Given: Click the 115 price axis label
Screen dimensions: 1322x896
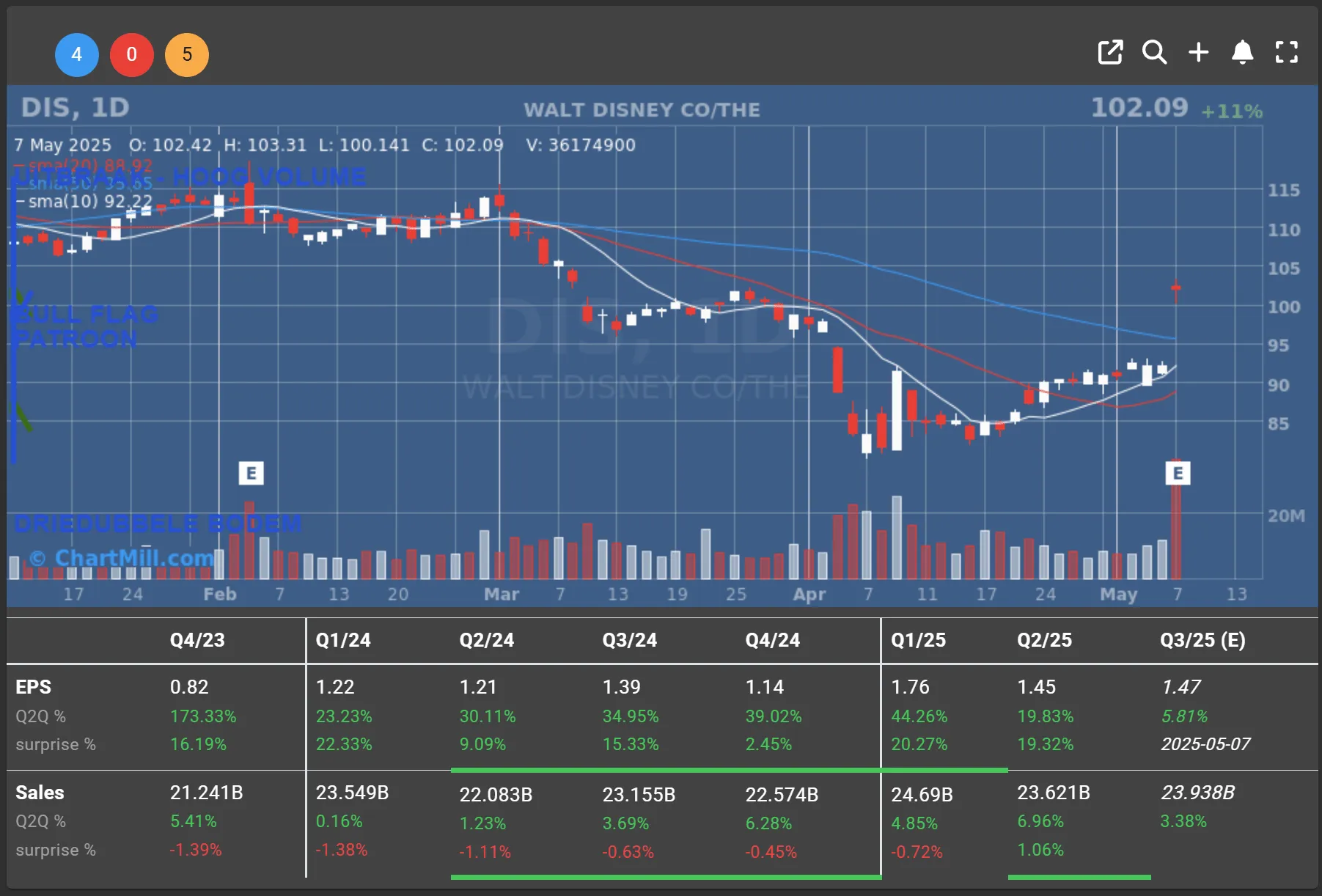Looking at the screenshot, I should [1284, 191].
